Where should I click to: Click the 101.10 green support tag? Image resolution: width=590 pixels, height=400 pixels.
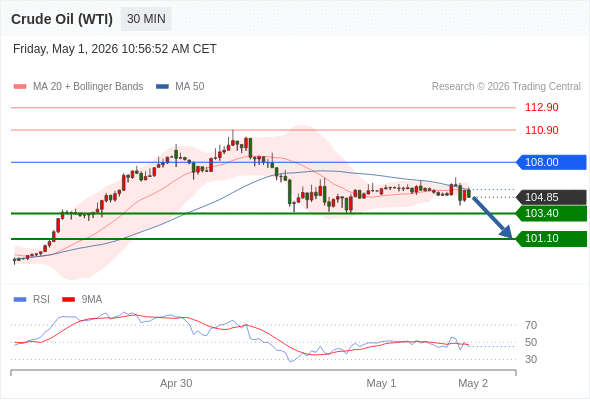551,239
